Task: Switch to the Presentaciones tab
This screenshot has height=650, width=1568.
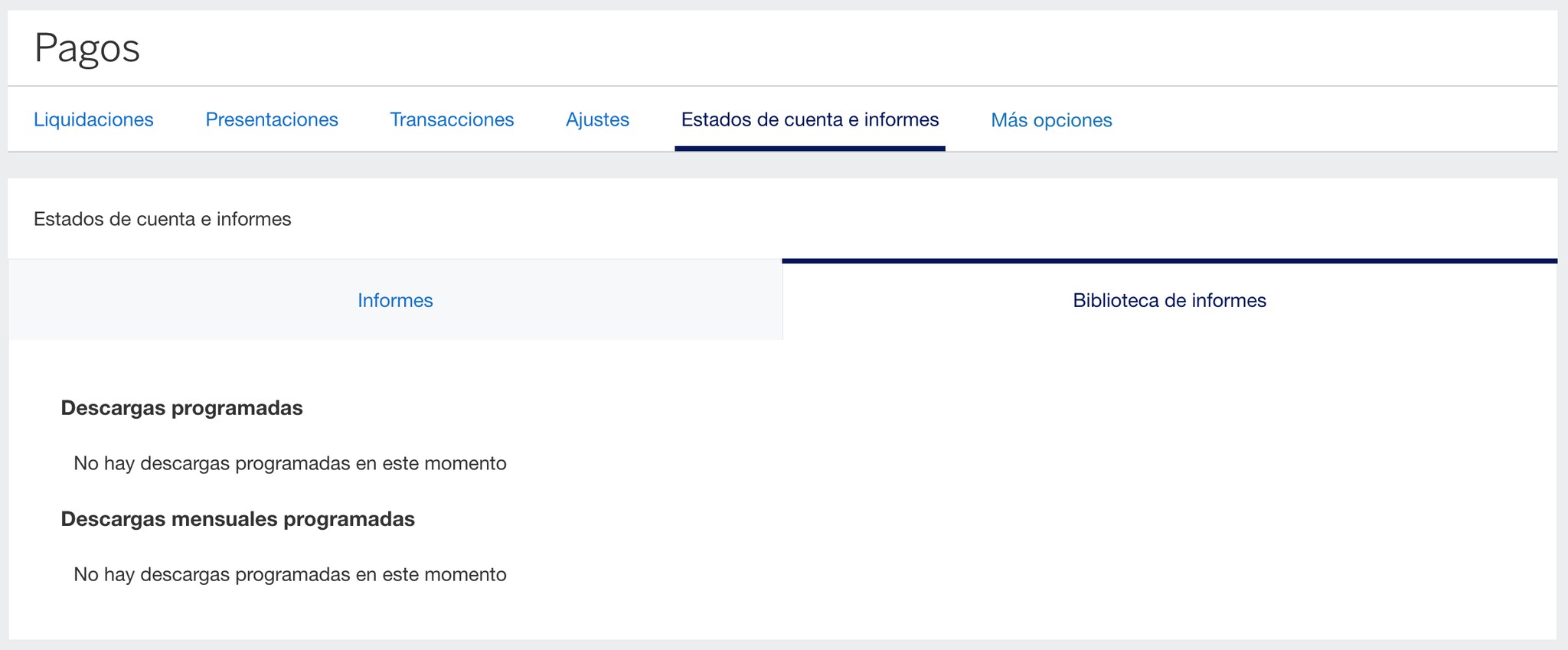Action: coord(271,119)
